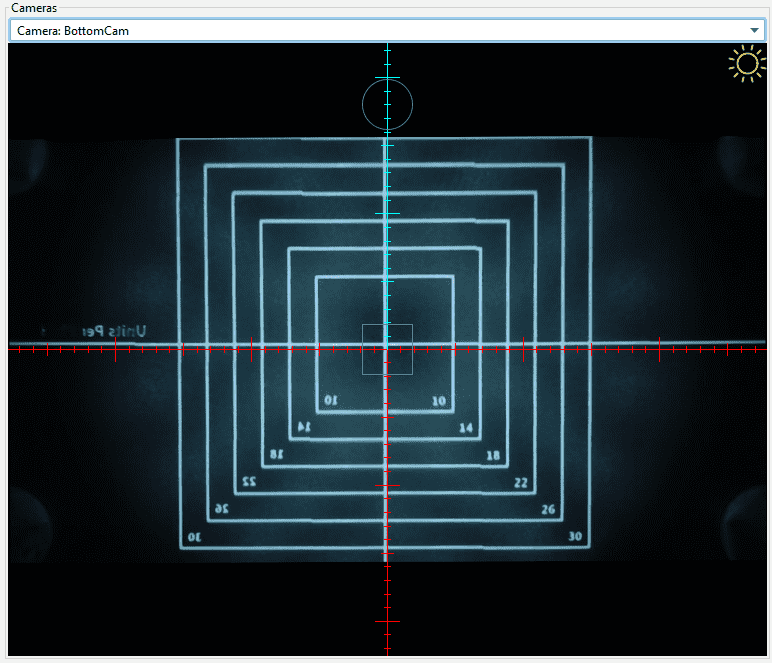Pick the mirrored 18 label on the left

(276, 455)
